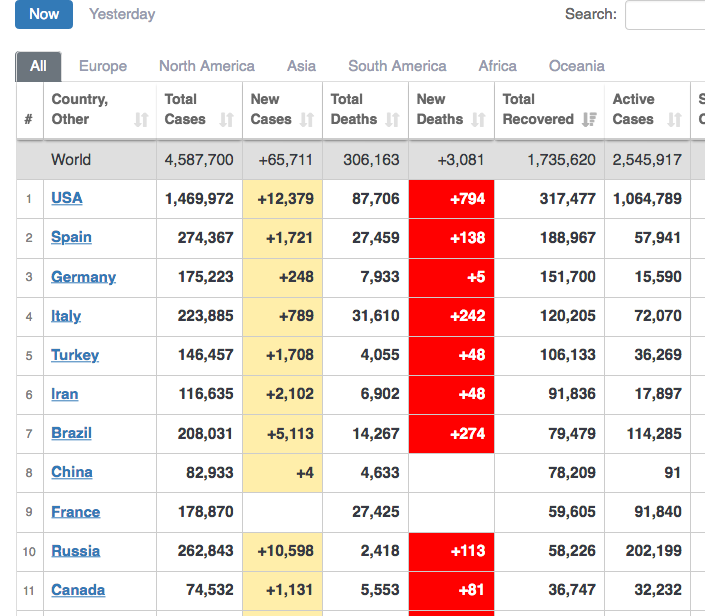Focus the Search input field
Viewport: 705px width, 616px height.
[665, 15]
